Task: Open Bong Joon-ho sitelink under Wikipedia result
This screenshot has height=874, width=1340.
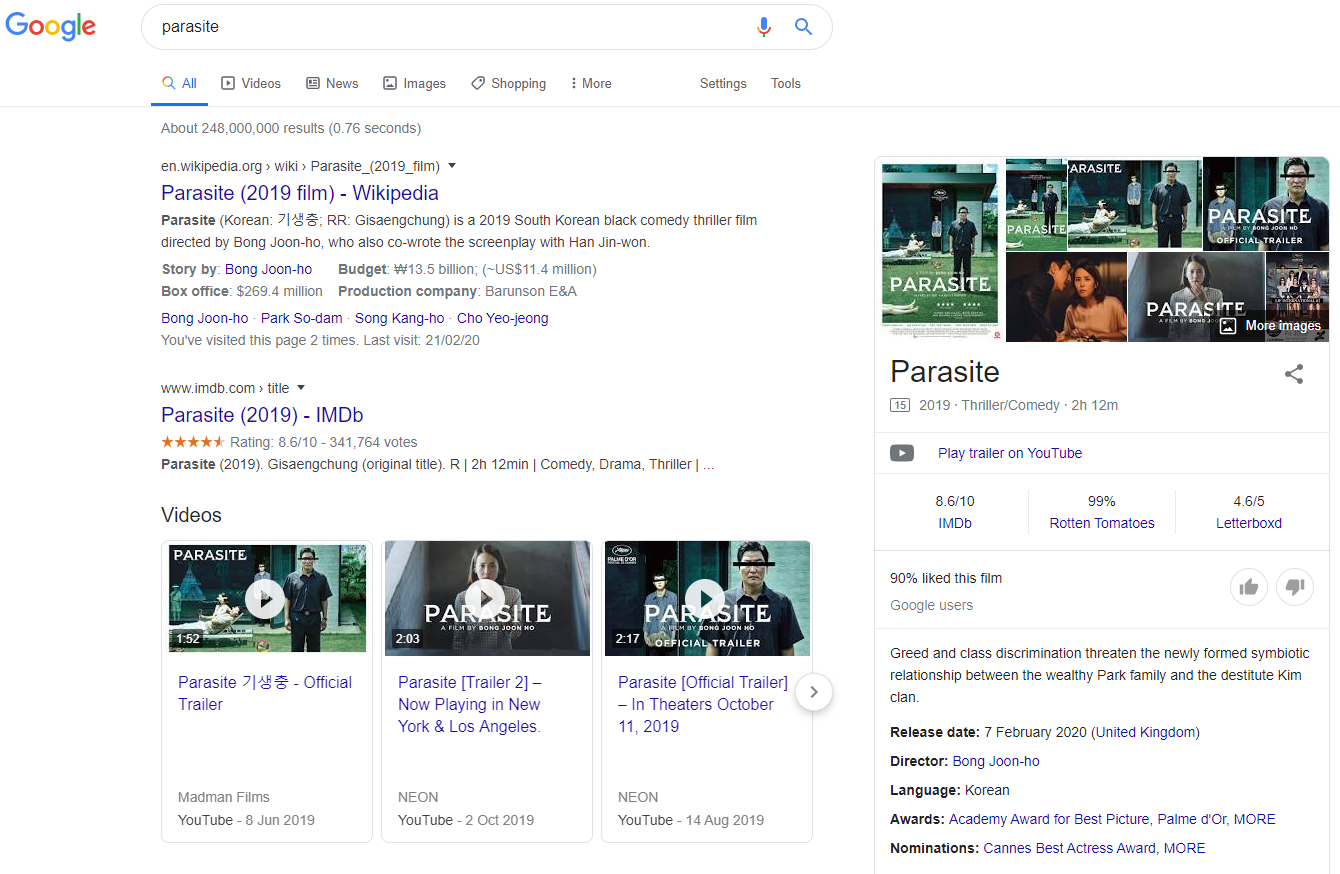Action: pos(204,318)
